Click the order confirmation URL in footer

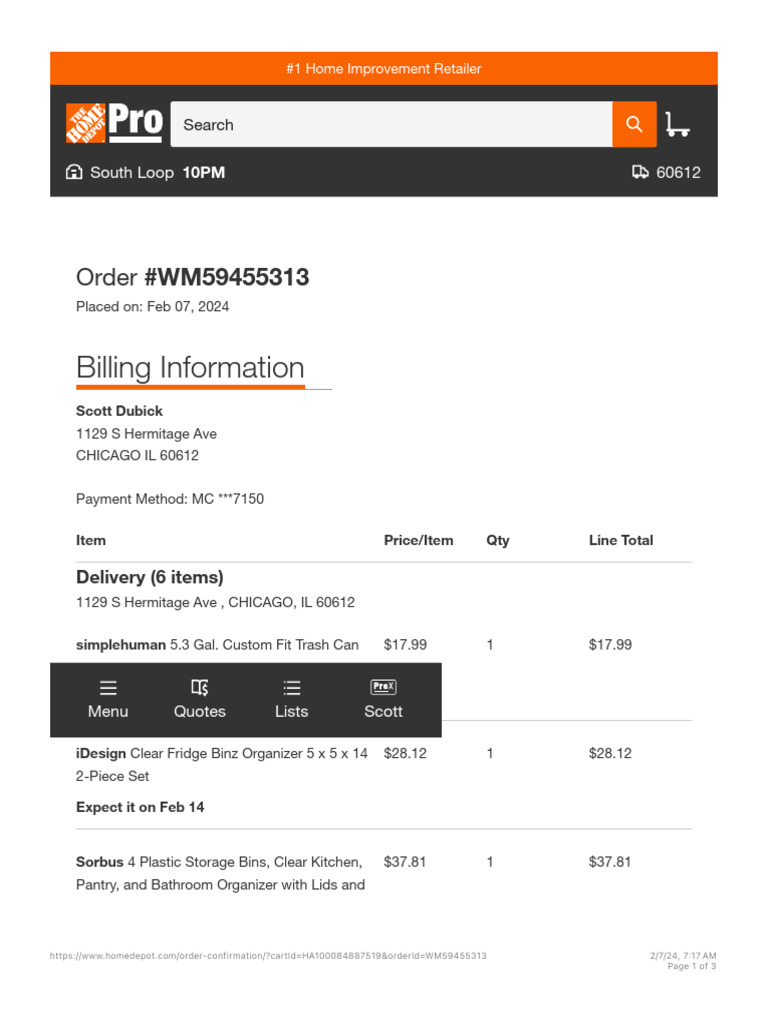[268, 956]
